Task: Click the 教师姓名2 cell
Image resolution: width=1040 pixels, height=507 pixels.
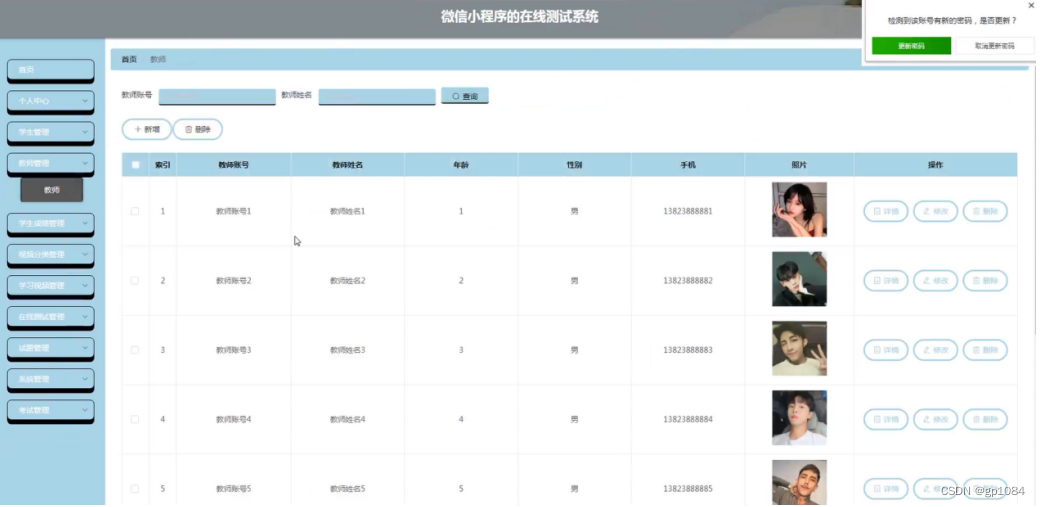Action: click(x=348, y=281)
